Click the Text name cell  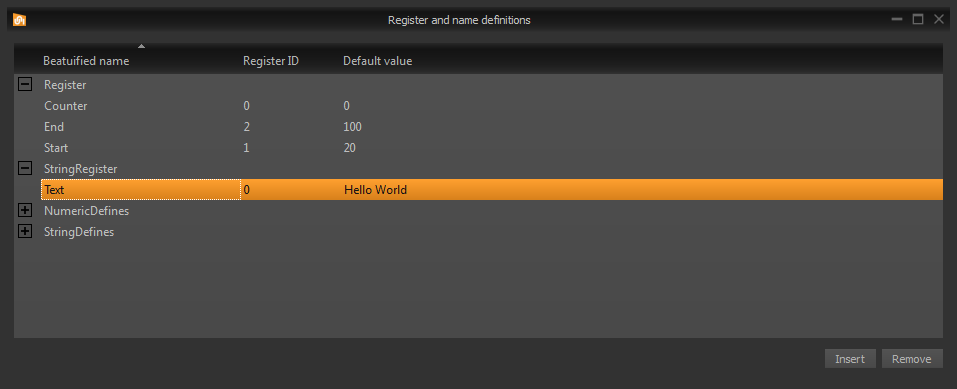[x=141, y=190]
